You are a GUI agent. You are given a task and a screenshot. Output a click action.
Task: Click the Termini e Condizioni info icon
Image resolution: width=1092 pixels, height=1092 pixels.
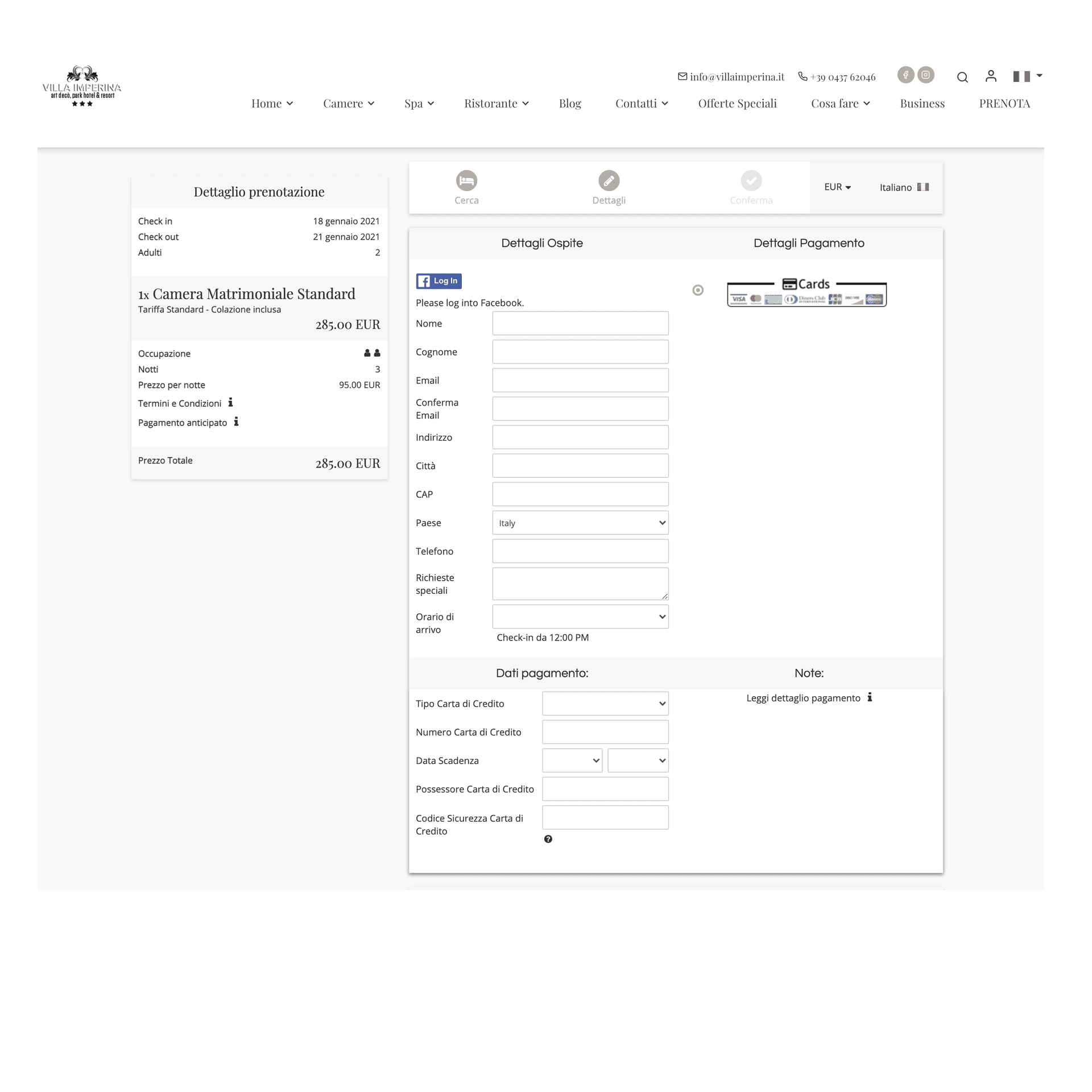coord(230,403)
